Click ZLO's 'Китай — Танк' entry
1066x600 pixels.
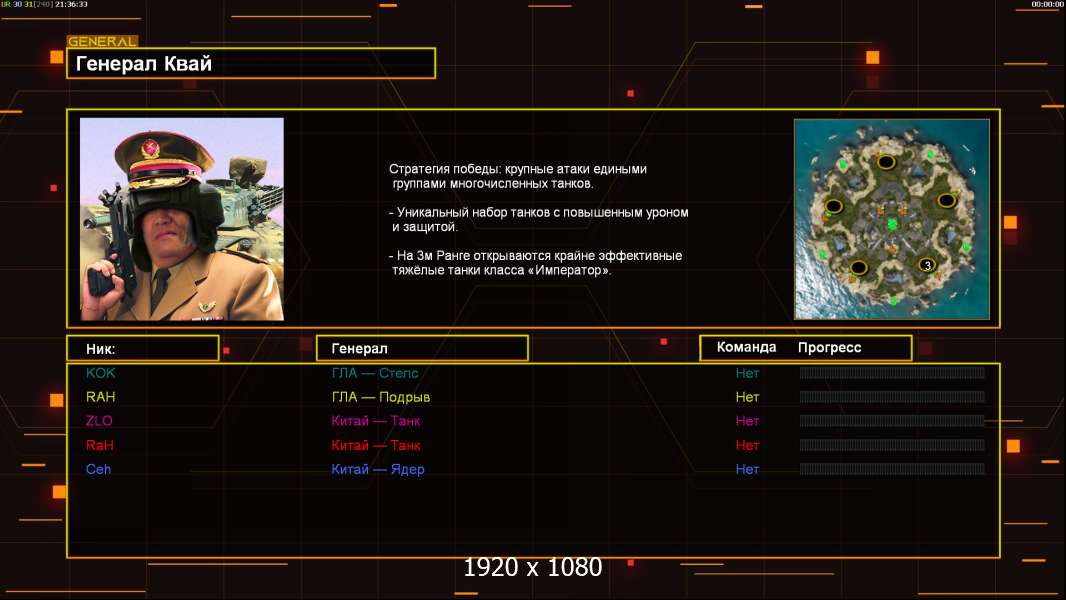pos(376,421)
